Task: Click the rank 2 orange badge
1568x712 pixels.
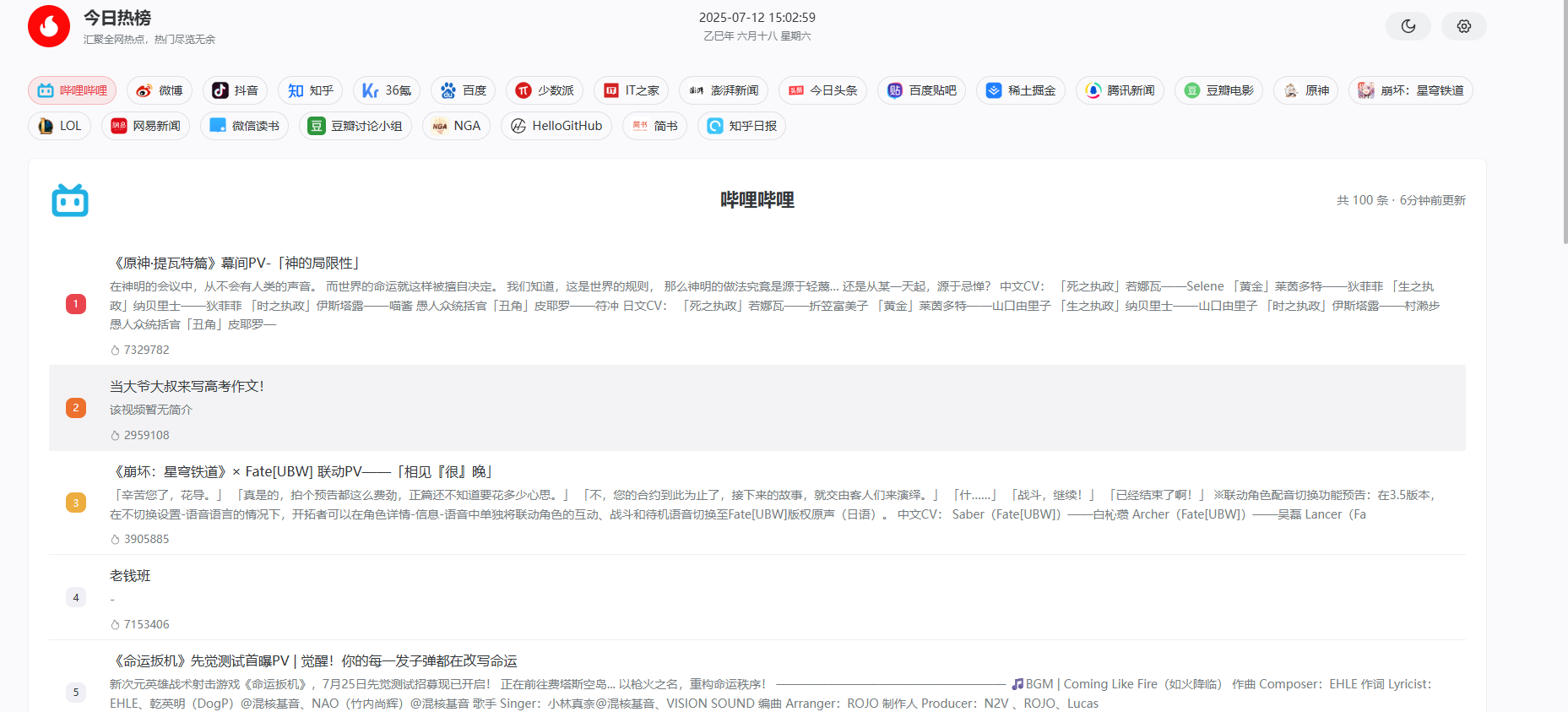Action: click(x=76, y=408)
